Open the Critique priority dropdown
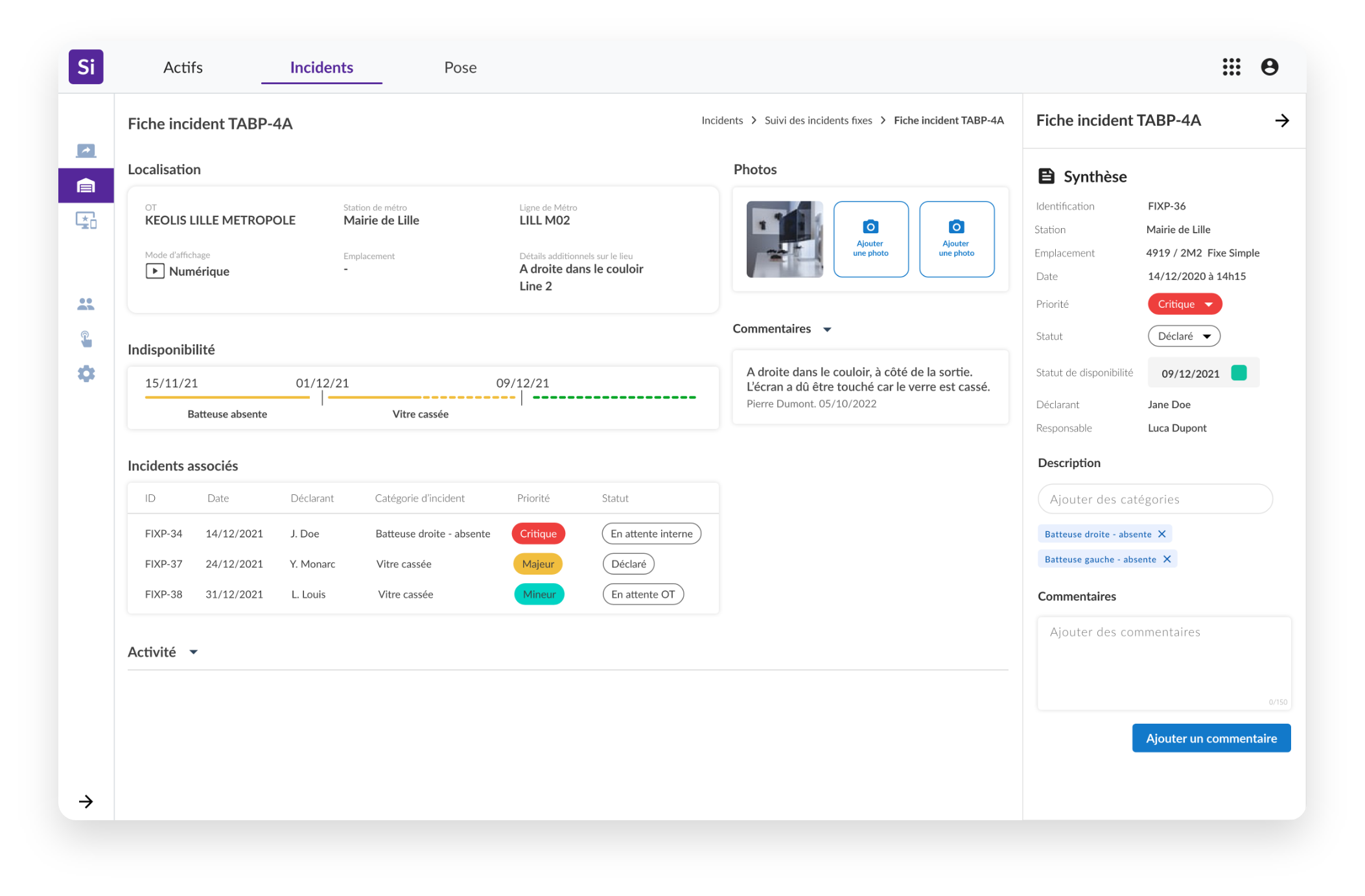This screenshot has height=896, width=1365. pos(1184,304)
